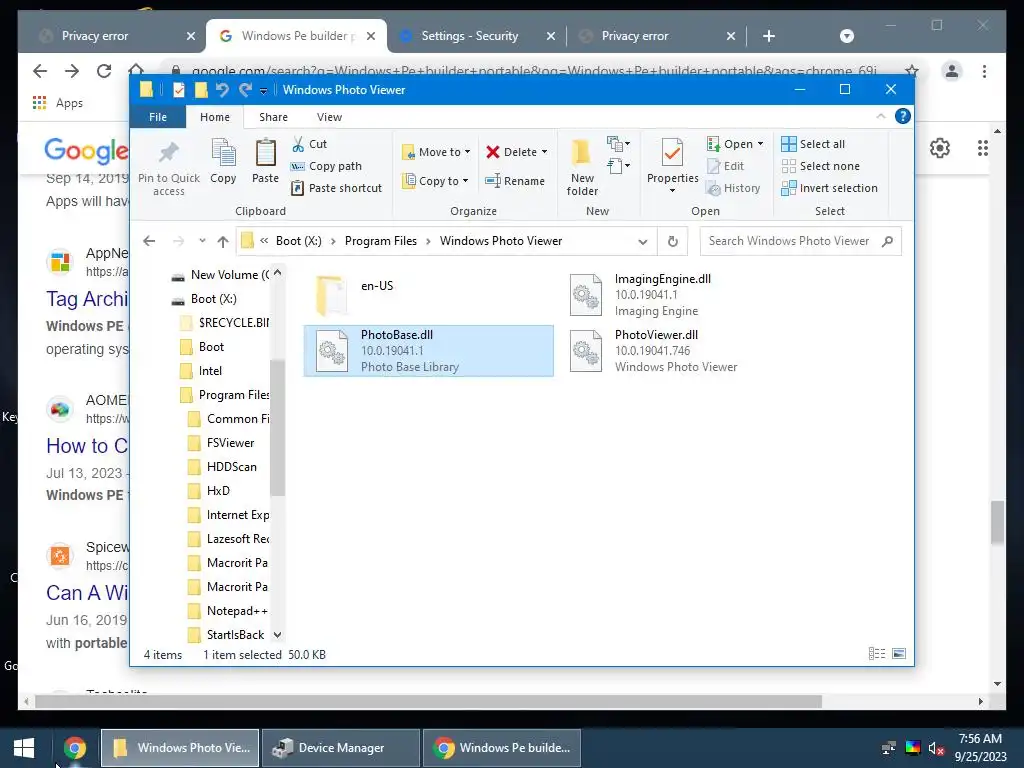1024x768 pixels.
Task: Click muted volume tray icon
Action: (x=936, y=748)
